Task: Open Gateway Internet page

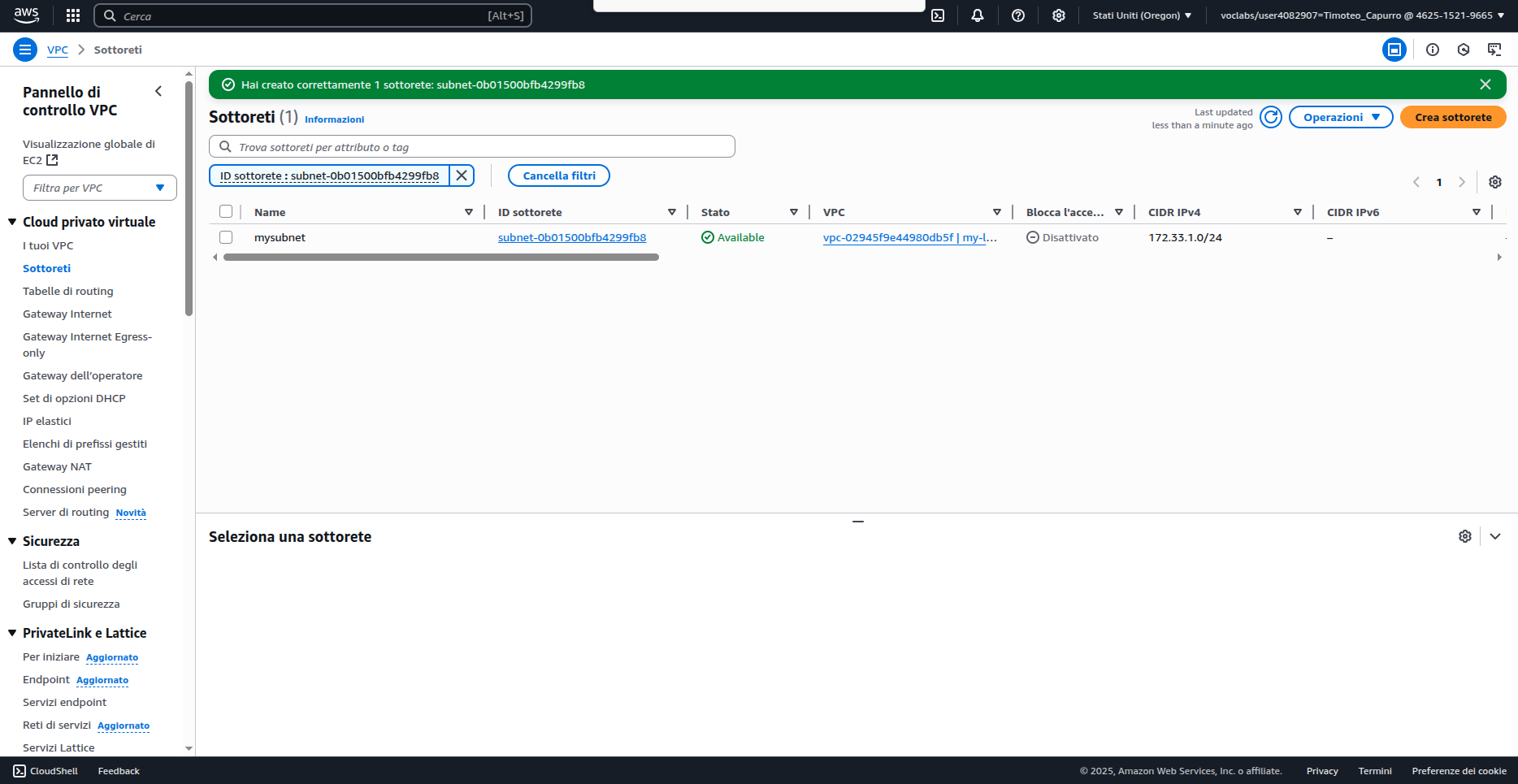Action: click(x=67, y=314)
